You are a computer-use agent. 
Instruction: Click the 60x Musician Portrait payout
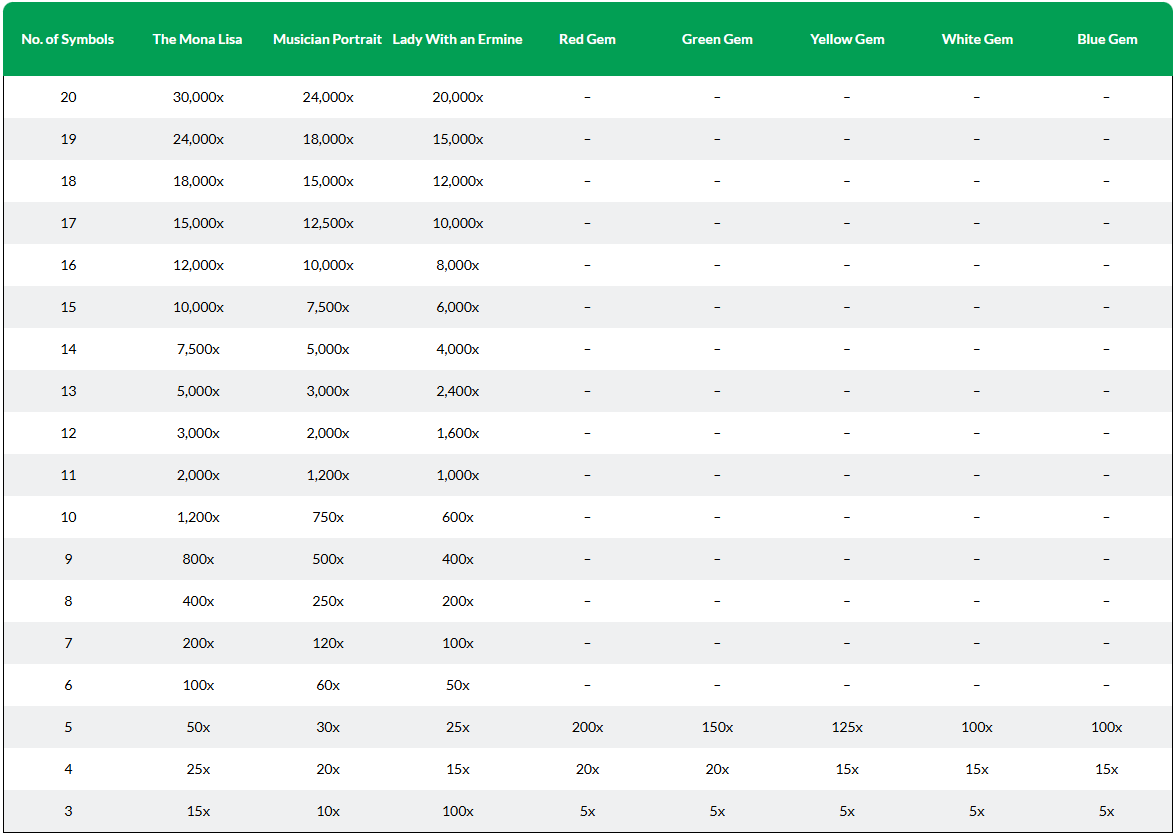328,686
